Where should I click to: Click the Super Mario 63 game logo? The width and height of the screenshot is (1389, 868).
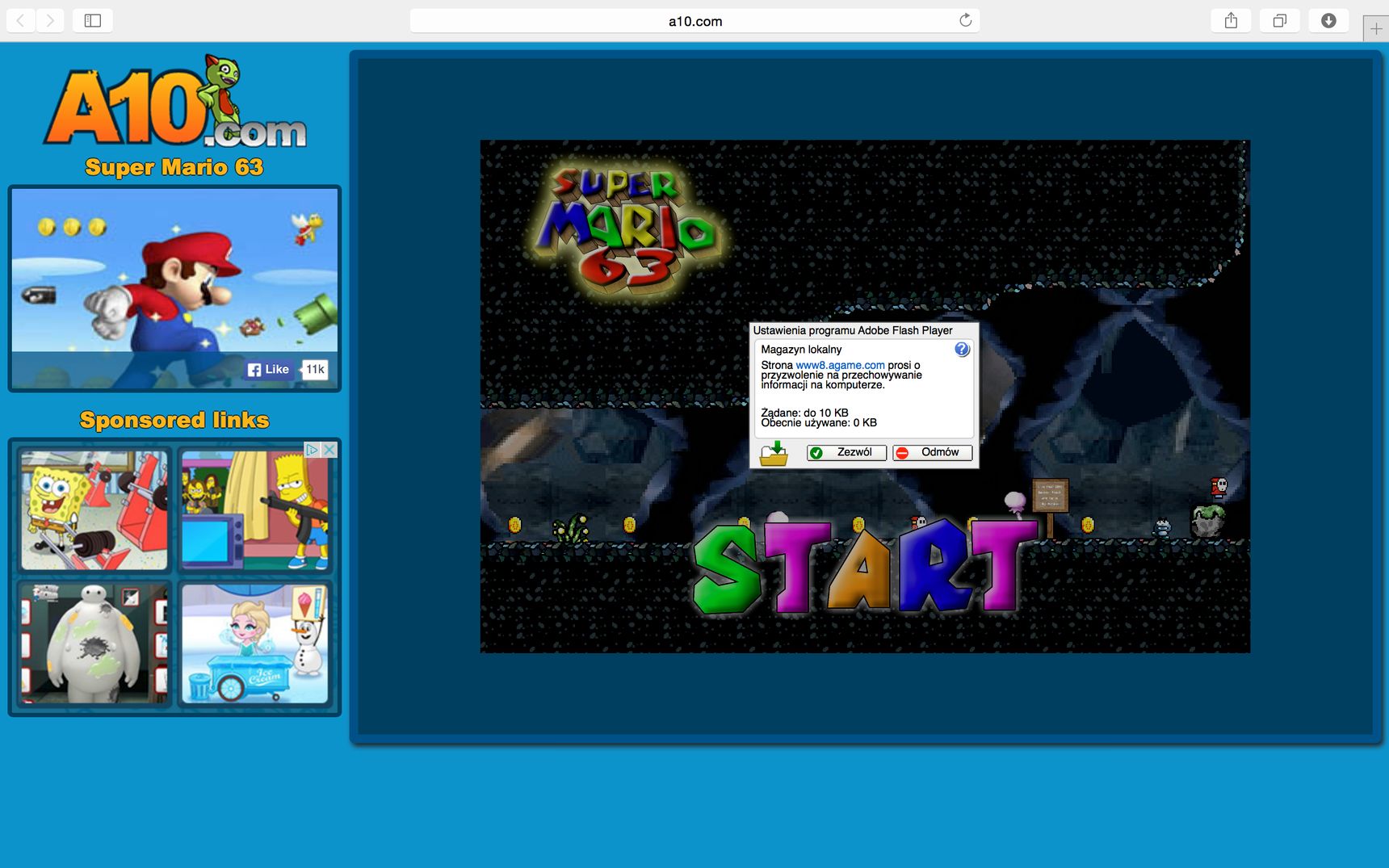click(x=627, y=230)
